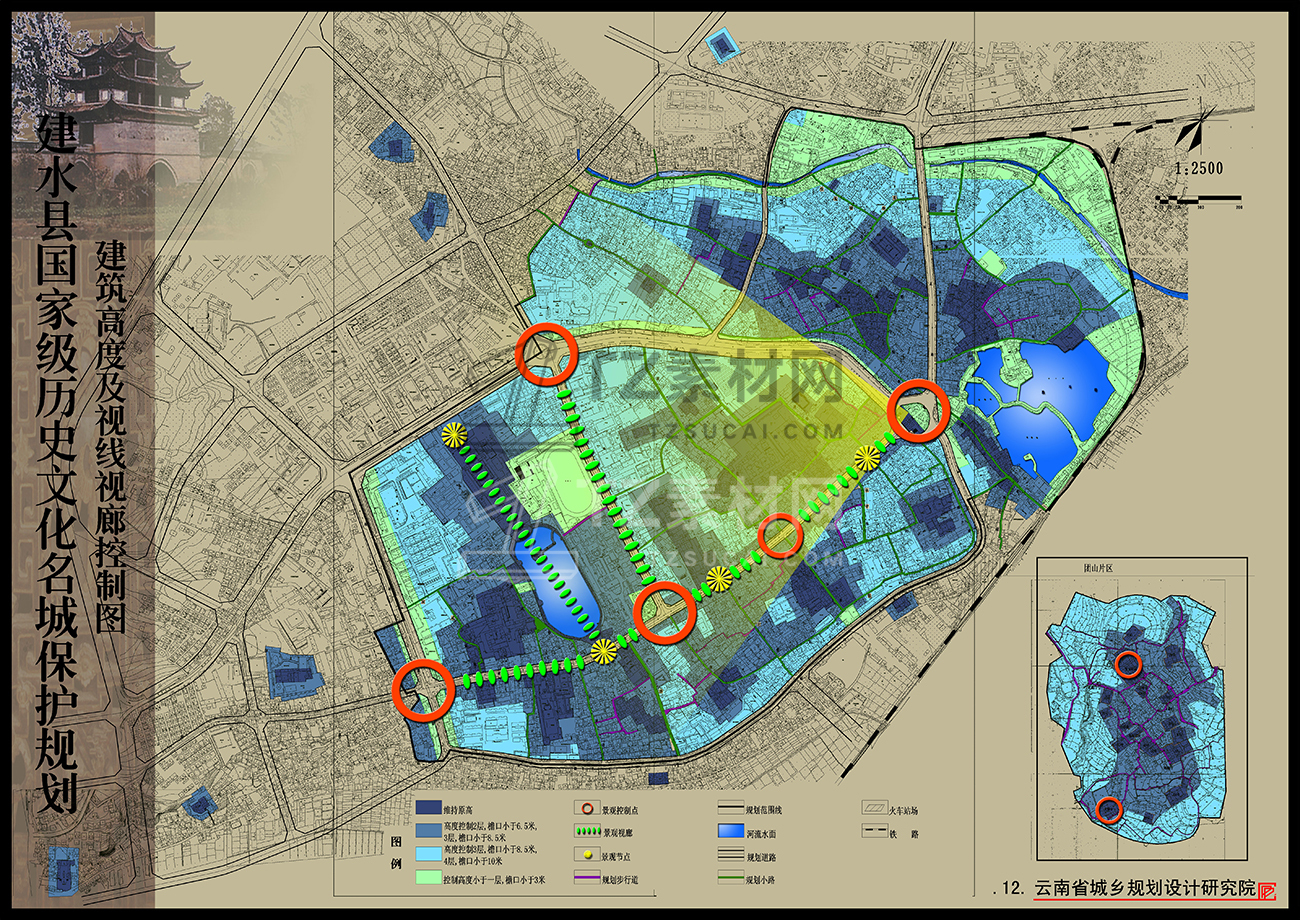Click the vertical title 建水县国家级历史文化名城保护规划

click(58, 462)
